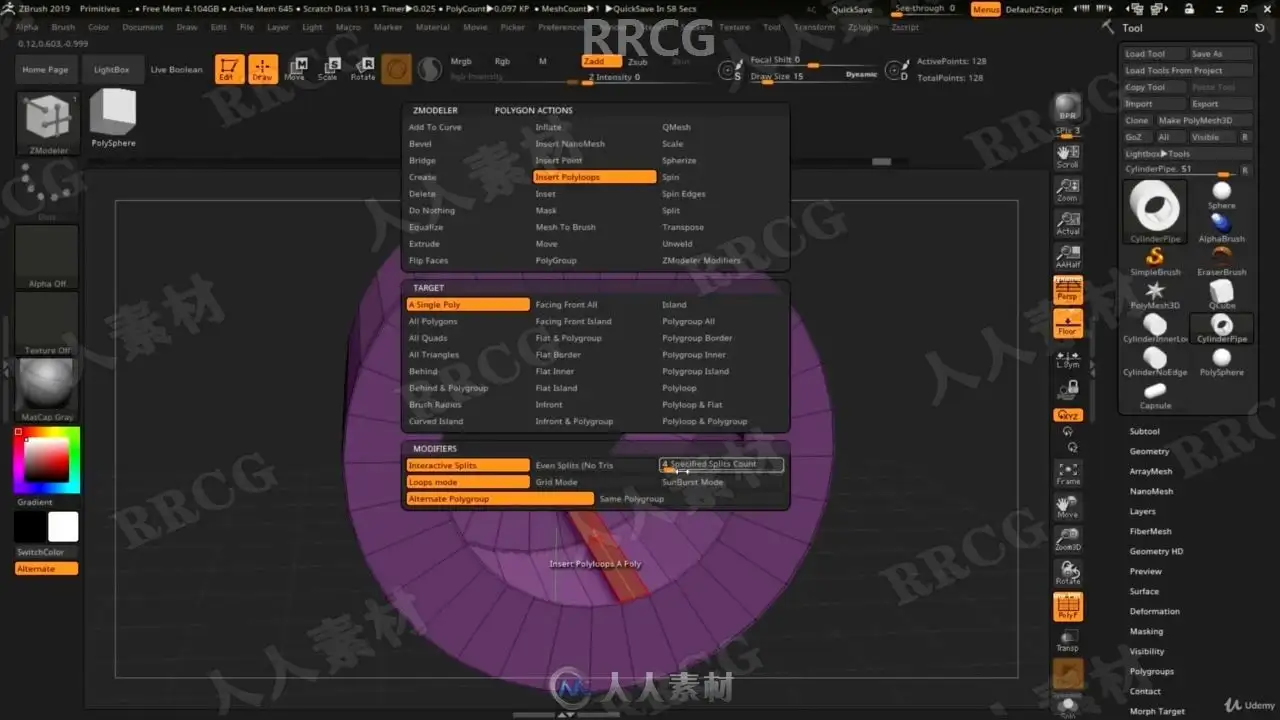Expand the Polygroups section
1280x720 pixels.
[x=1151, y=671]
